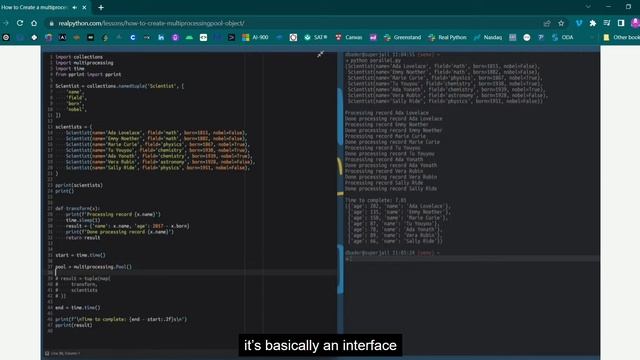Close the 'How to Create a multiprocessing' tab
The height and width of the screenshot is (360, 640).
click(x=84, y=7)
